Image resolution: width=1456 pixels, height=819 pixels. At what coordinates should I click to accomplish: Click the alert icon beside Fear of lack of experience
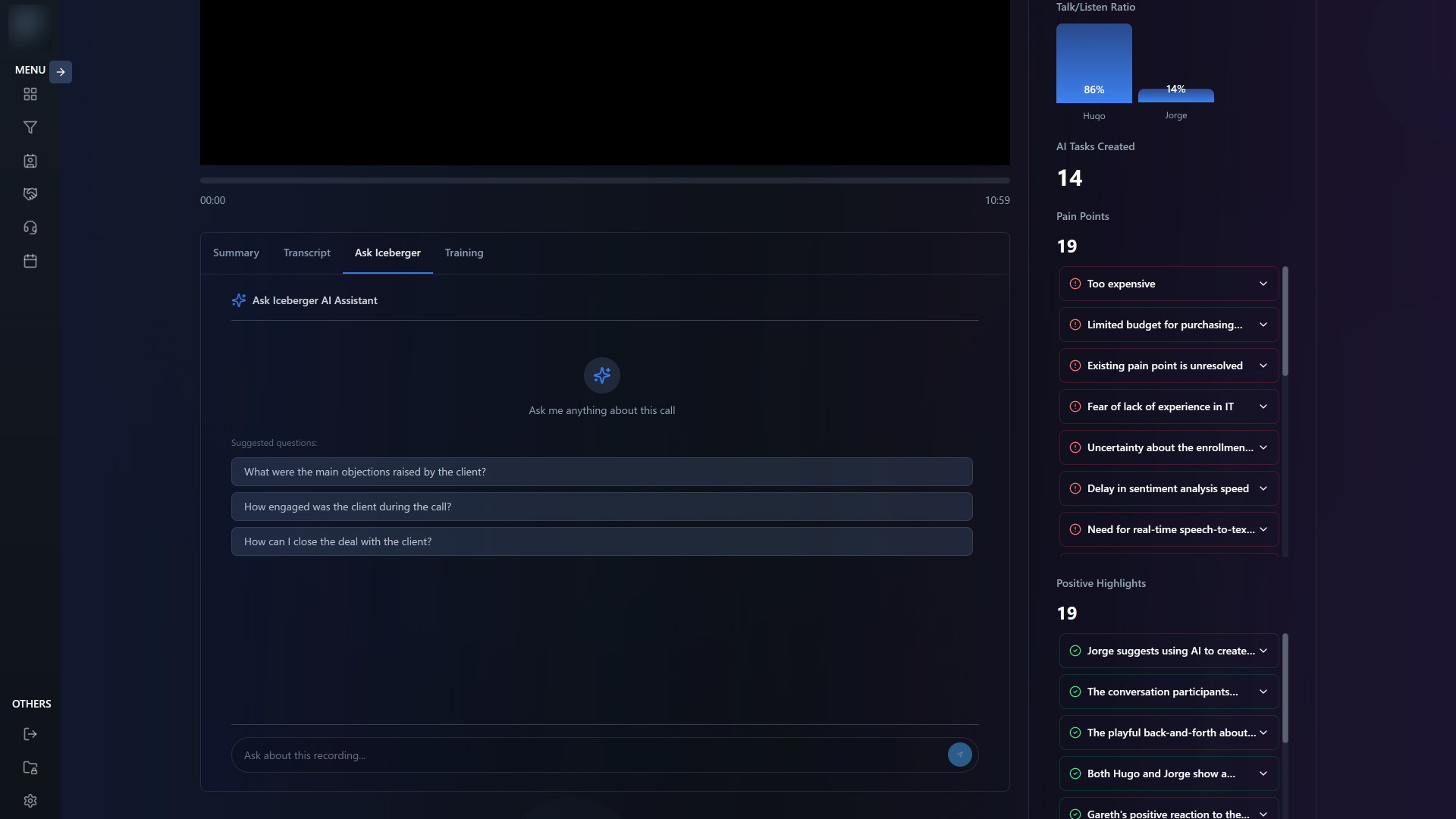[1075, 406]
